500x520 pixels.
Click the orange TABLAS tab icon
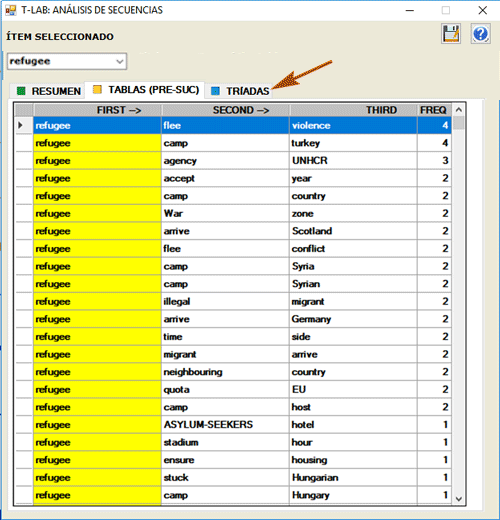[97, 89]
